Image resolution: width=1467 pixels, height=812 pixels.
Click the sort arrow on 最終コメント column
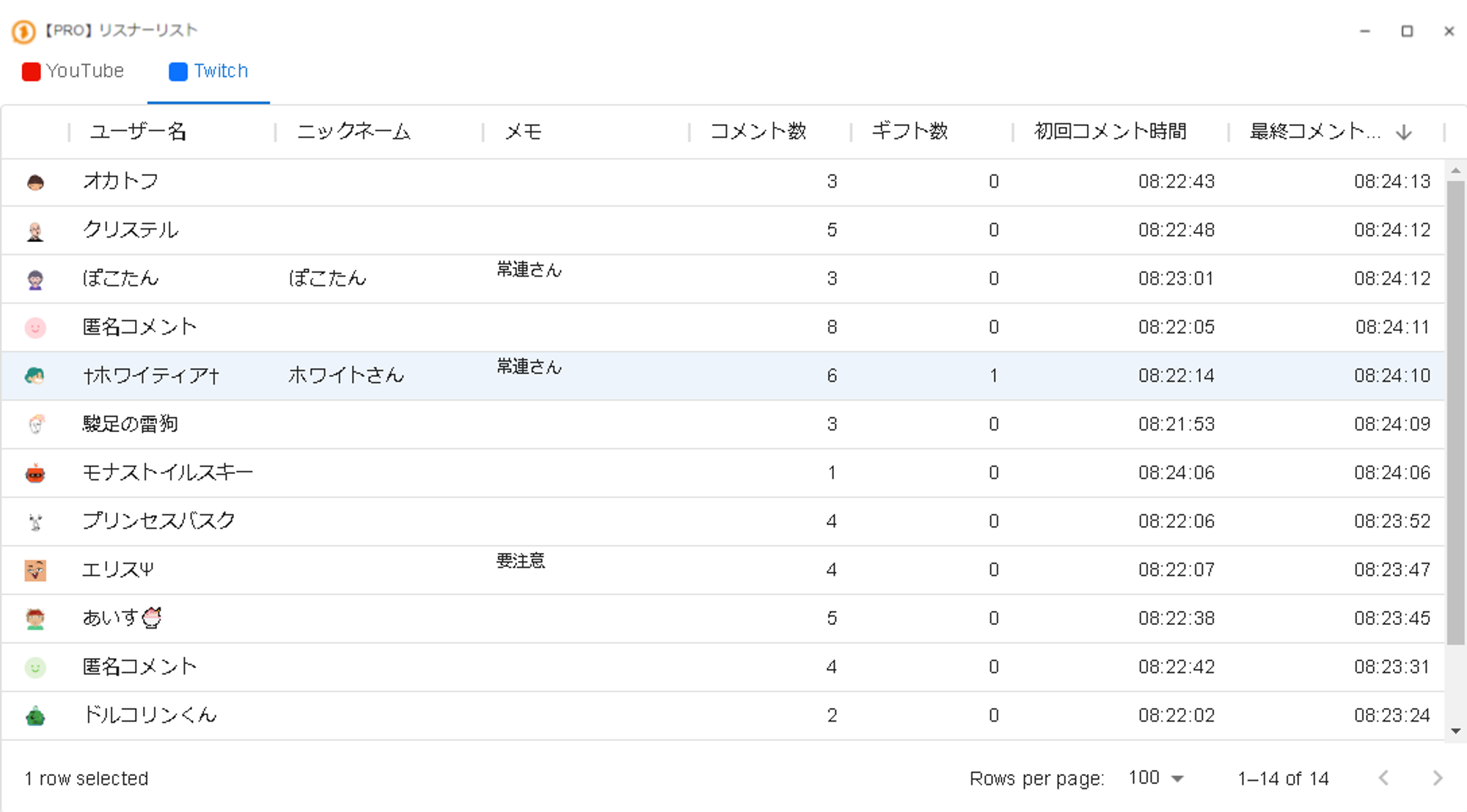click(x=1403, y=132)
